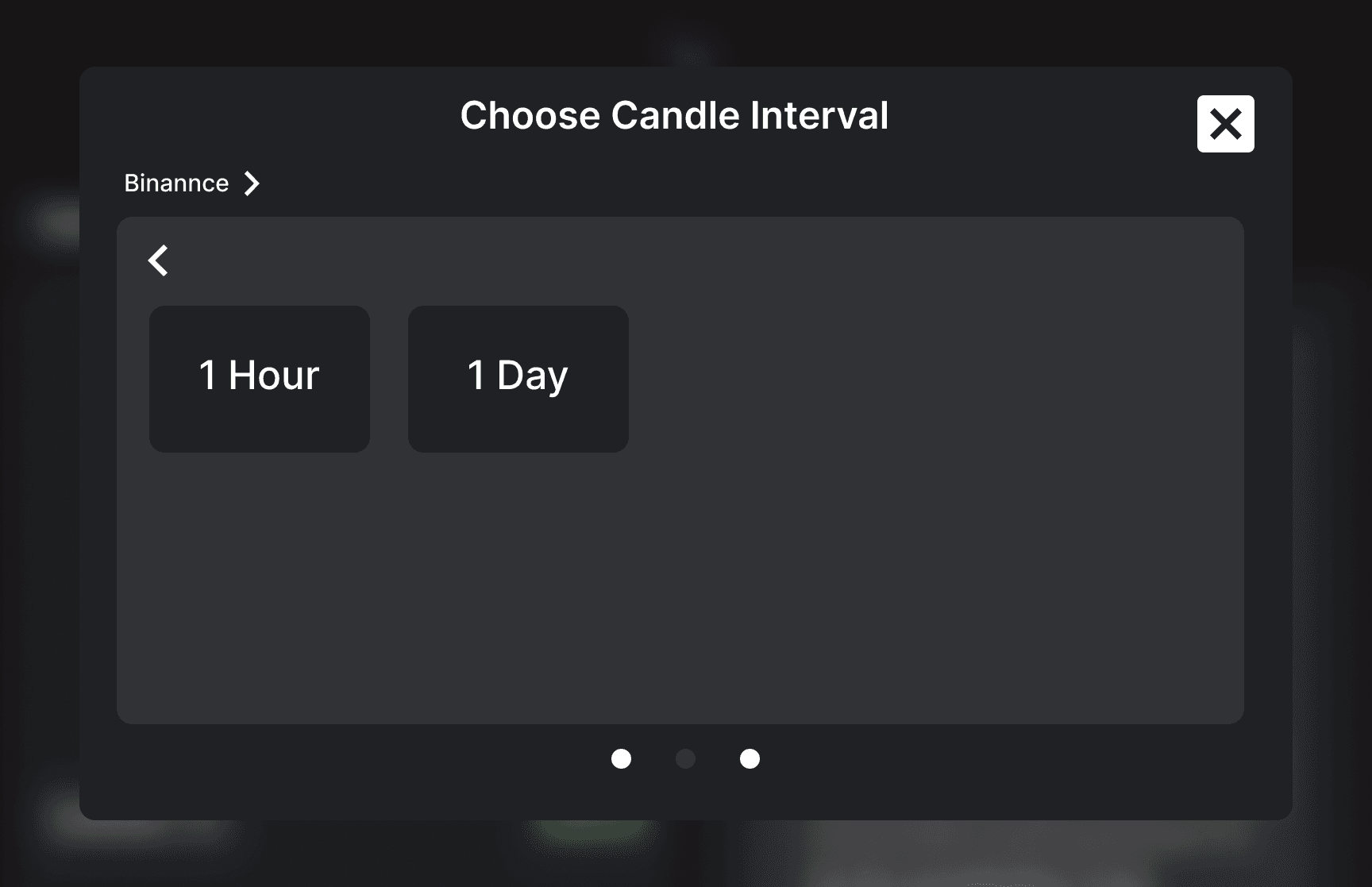Choose the 1 Day candle interval

click(x=518, y=379)
